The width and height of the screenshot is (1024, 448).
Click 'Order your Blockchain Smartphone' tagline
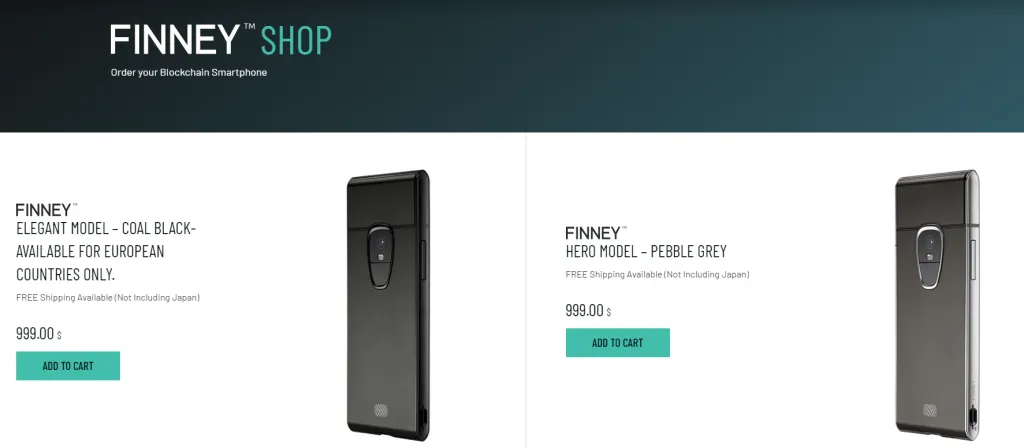(x=189, y=72)
